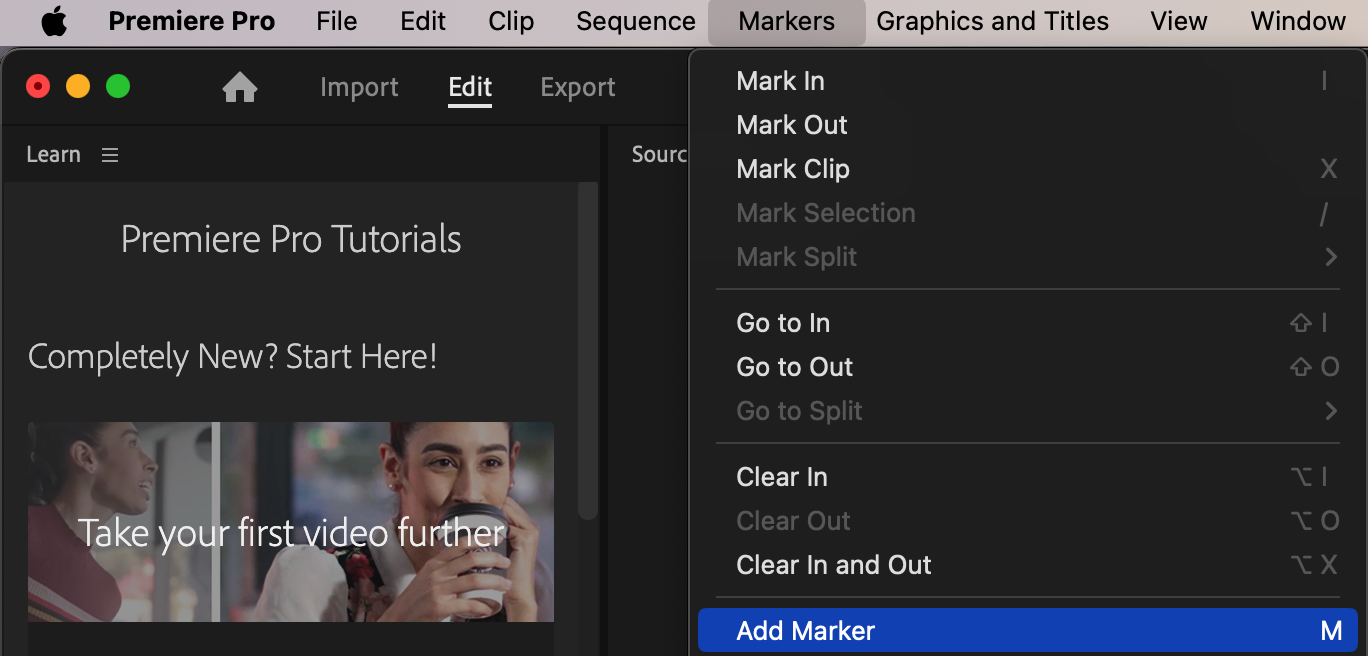The height and width of the screenshot is (656, 1368).
Task: Choose Mark Out from the menu
Action: point(1028,125)
